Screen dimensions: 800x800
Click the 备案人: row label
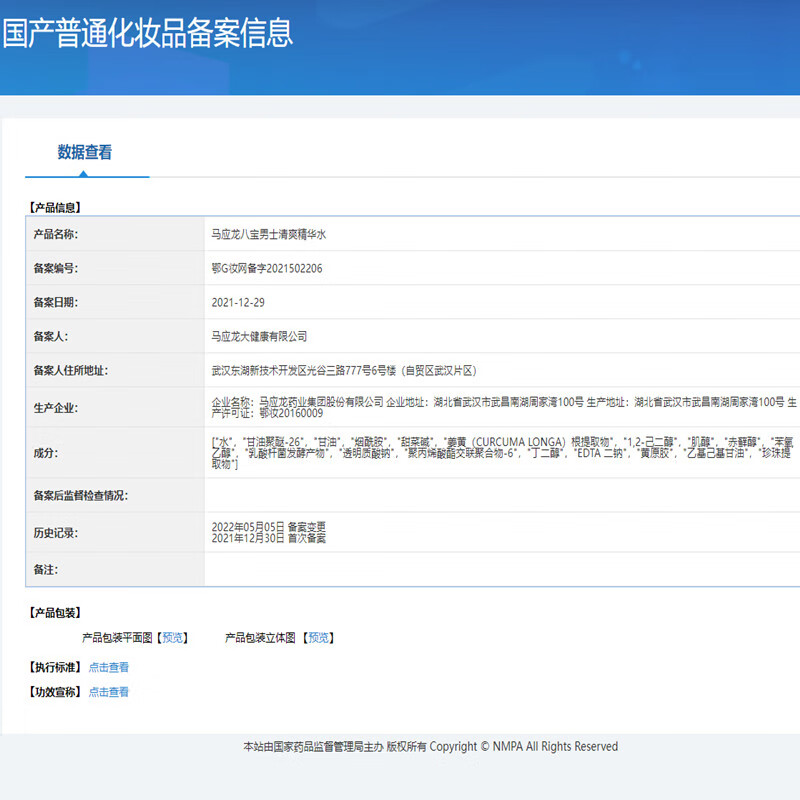coord(51,336)
